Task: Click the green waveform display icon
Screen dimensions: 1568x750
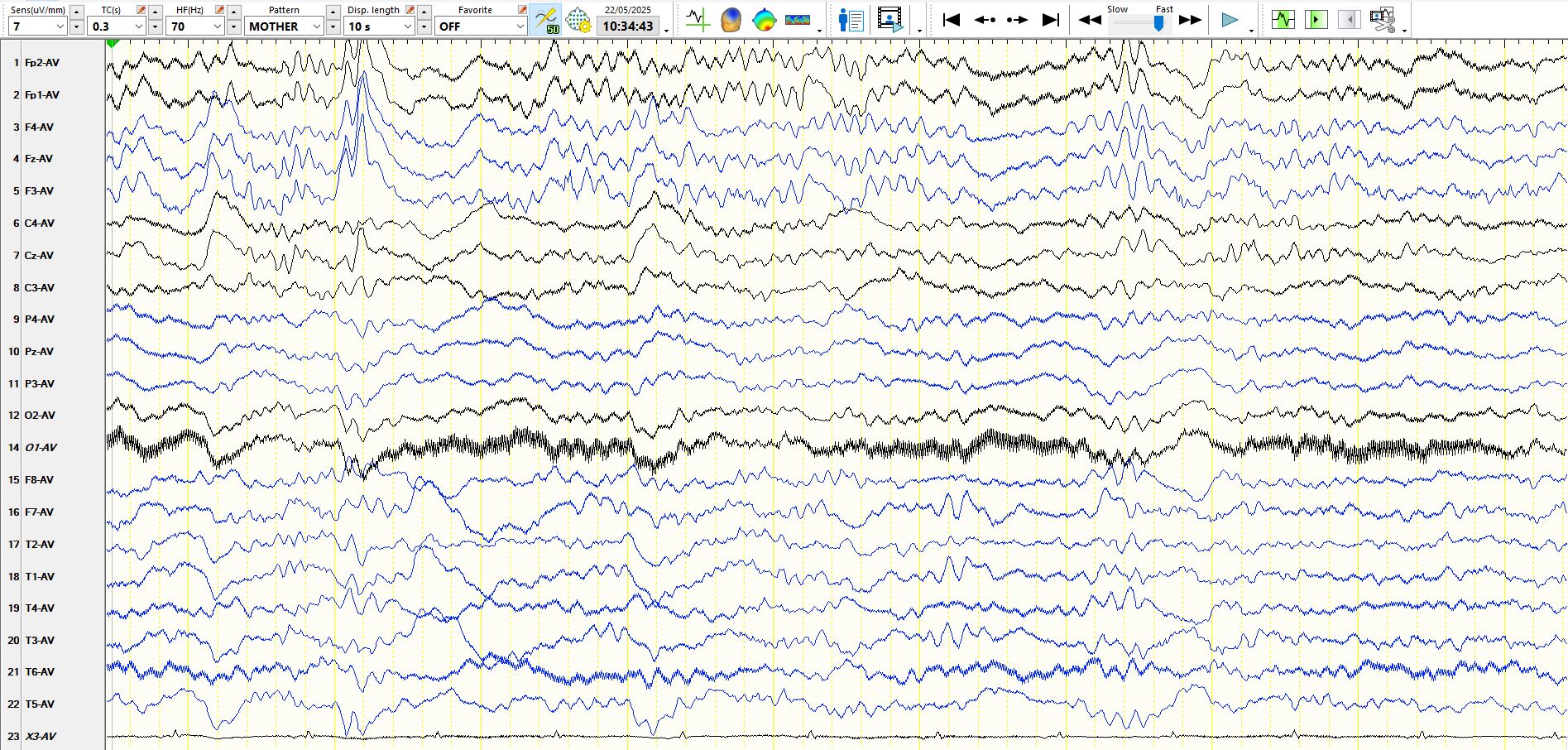Action: 1283,19
